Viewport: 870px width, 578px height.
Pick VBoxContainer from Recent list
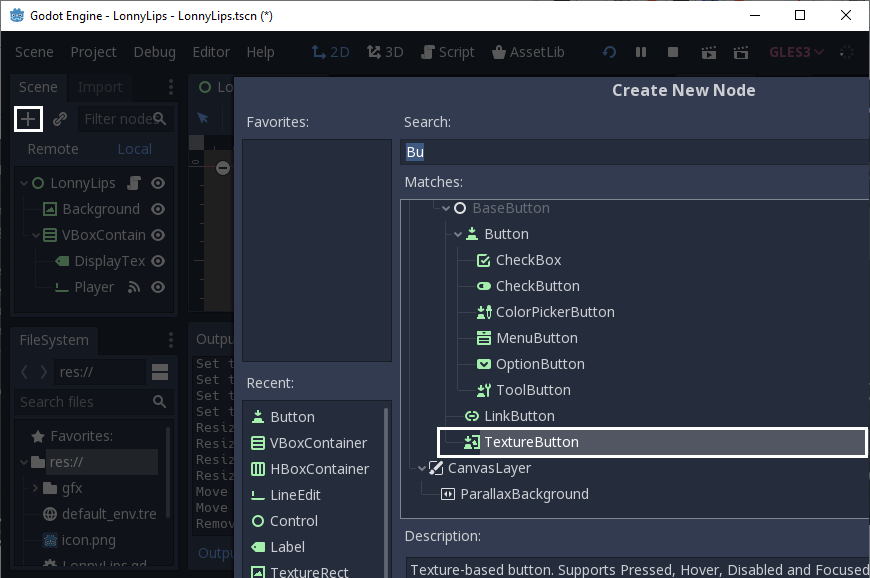[x=310, y=443]
